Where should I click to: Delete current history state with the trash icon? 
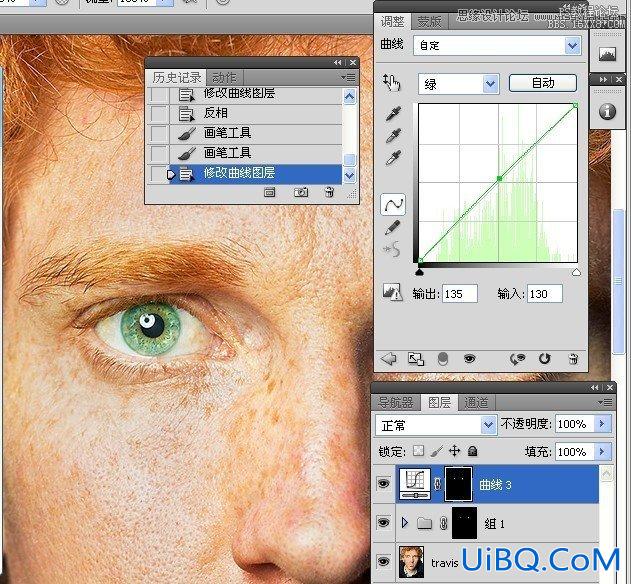pos(329,192)
